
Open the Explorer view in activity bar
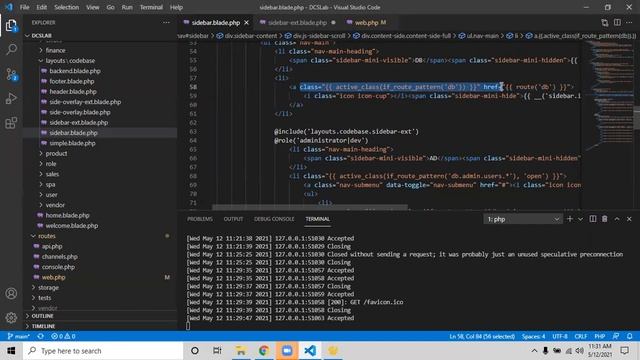tap(11, 26)
